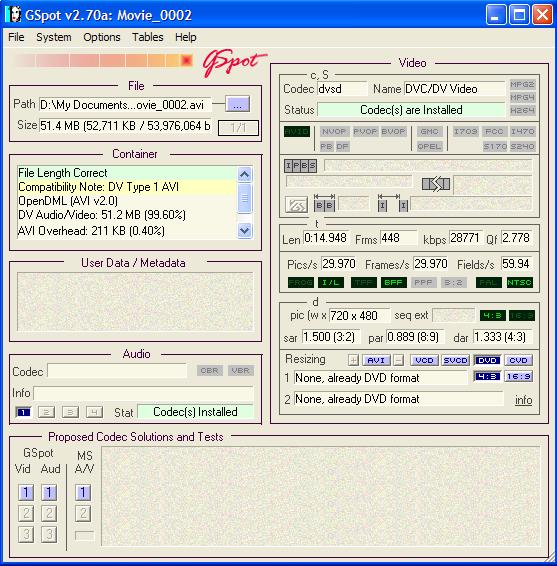This screenshot has height=566, width=557.
Task: Click the PVOP indicator
Action: (x=365, y=131)
